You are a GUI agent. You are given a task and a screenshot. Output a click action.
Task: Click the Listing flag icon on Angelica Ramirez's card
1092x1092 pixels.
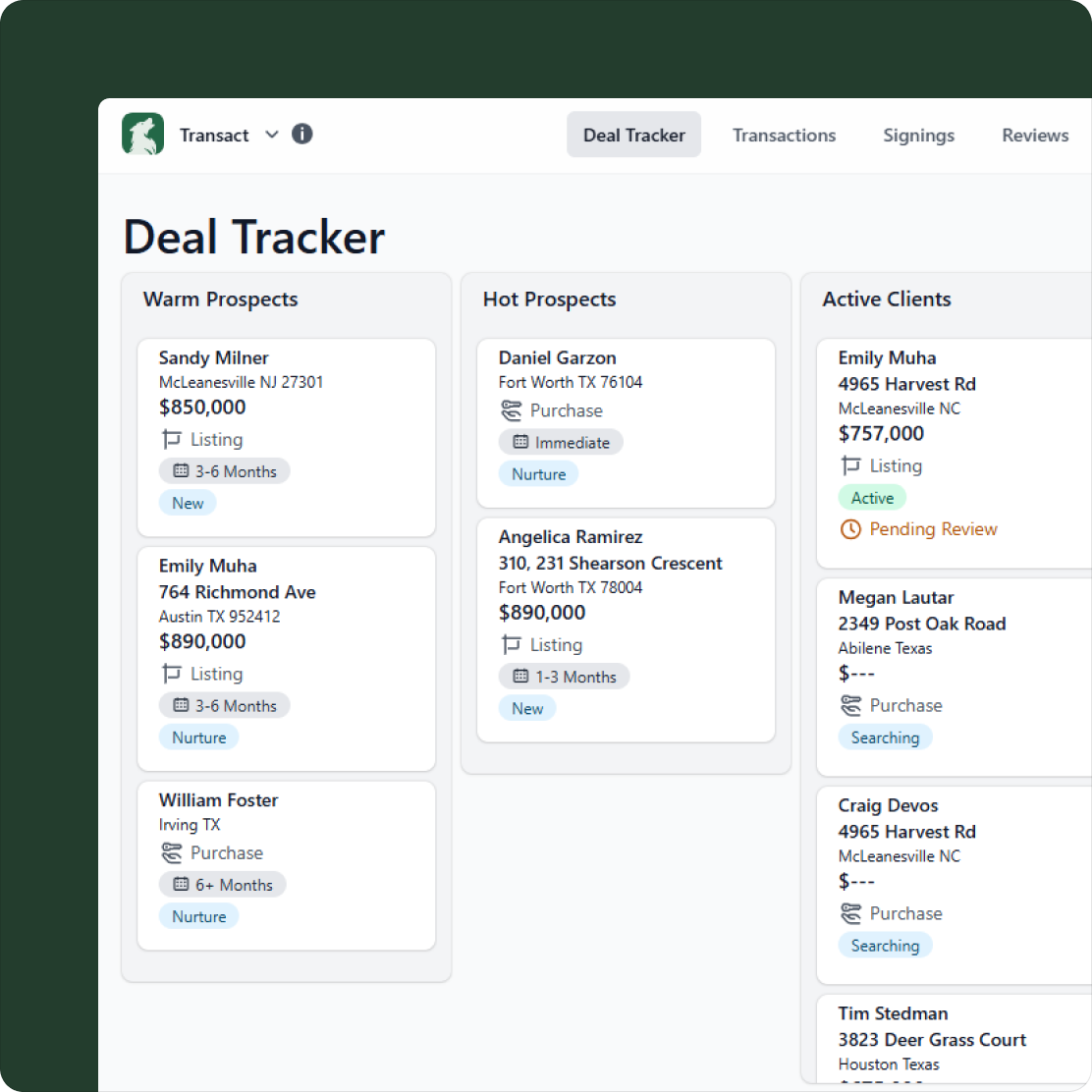[512, 645]
